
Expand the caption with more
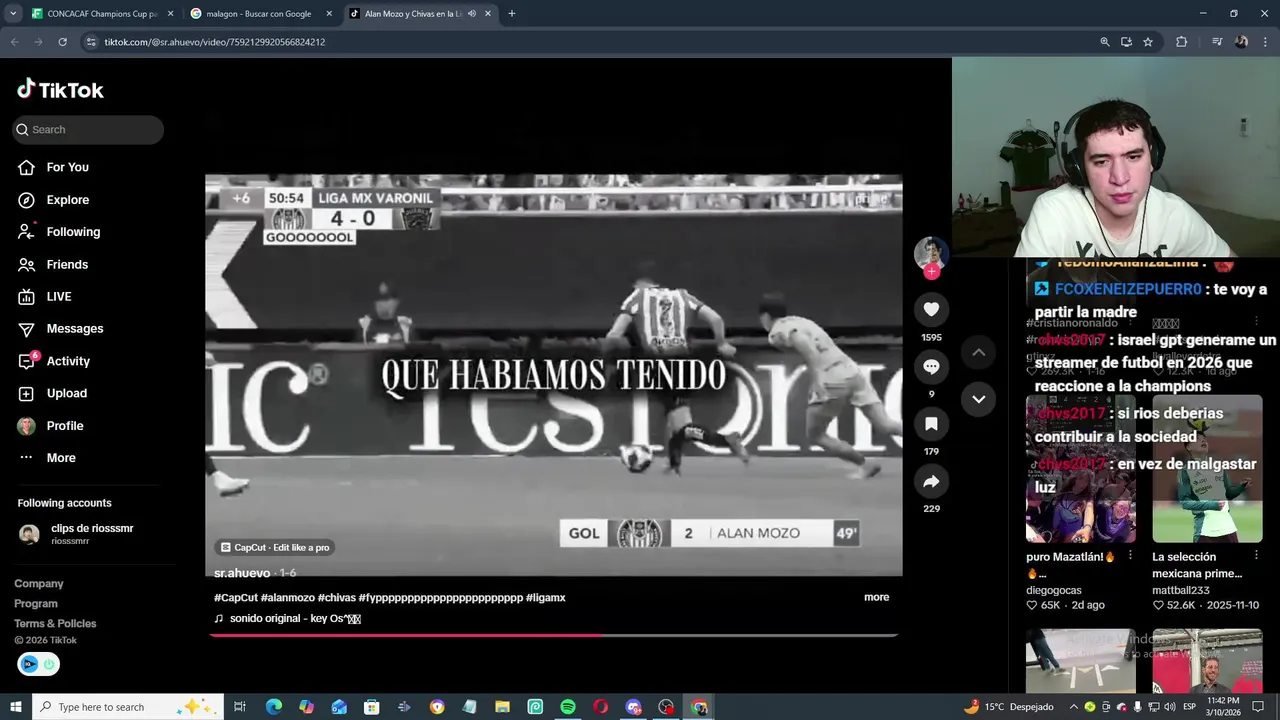point(876,597)
